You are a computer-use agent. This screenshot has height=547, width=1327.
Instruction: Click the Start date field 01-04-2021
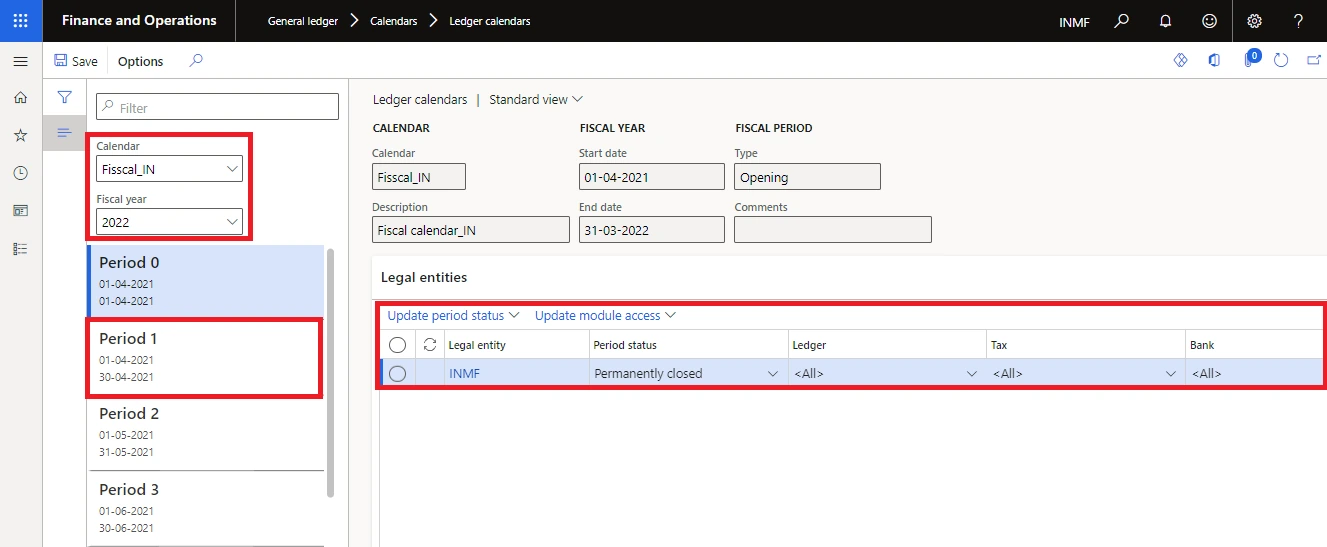point(652,177)
